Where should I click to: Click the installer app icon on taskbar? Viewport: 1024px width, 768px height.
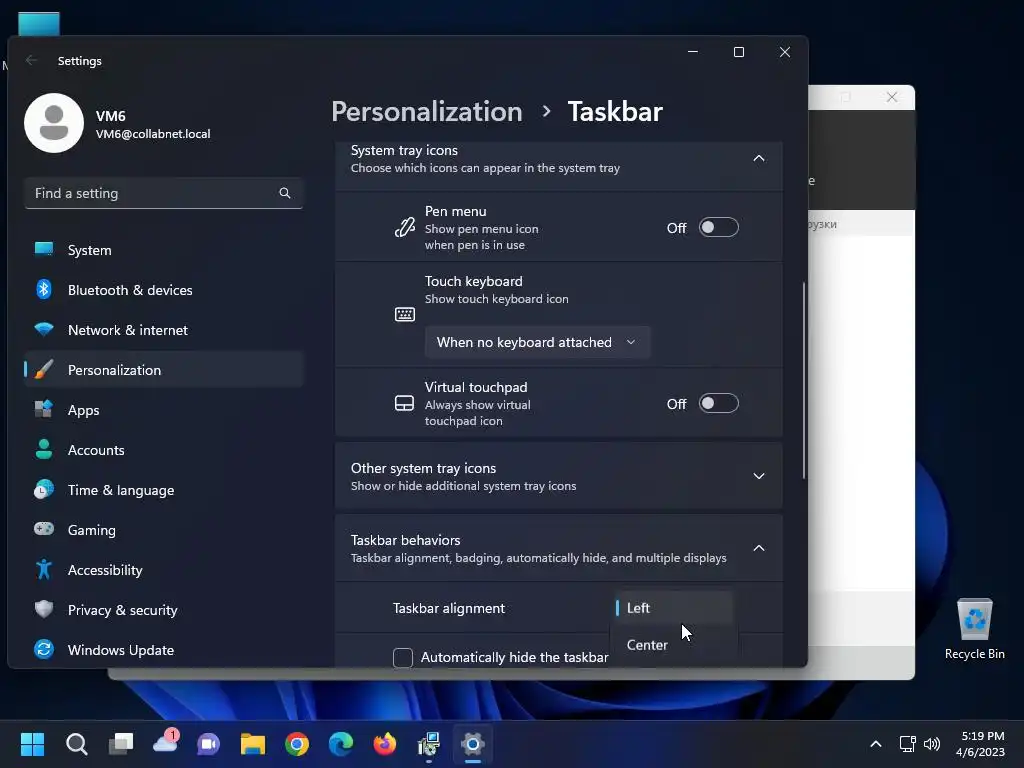[x=429, y=744]
